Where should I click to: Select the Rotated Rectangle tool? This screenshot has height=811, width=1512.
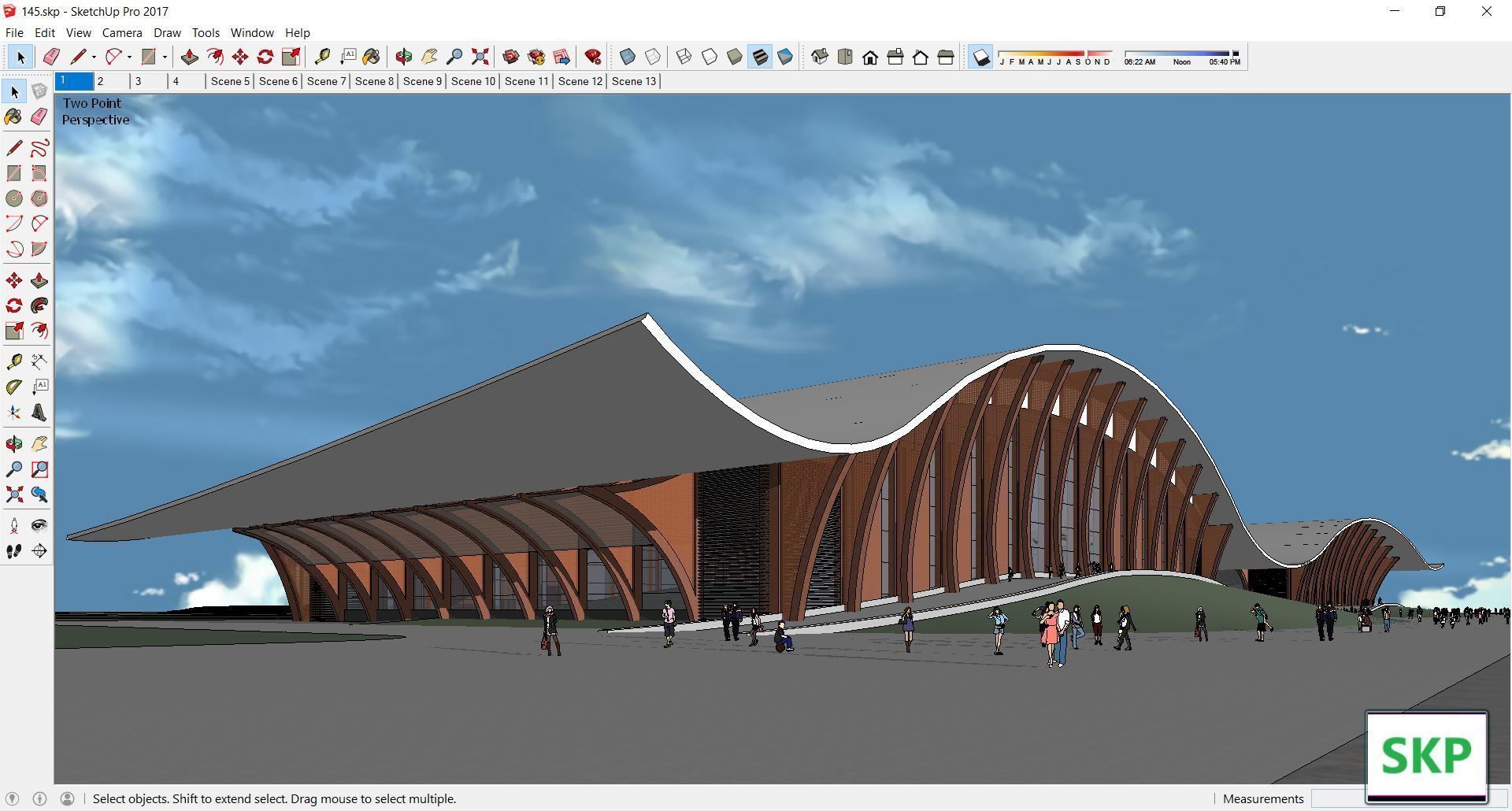(x=39, y=173)
